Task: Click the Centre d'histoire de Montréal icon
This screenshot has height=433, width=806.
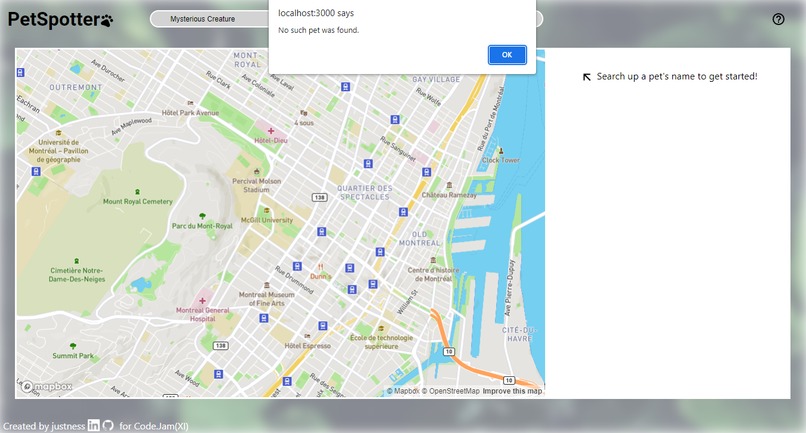Action: [433, 260]
